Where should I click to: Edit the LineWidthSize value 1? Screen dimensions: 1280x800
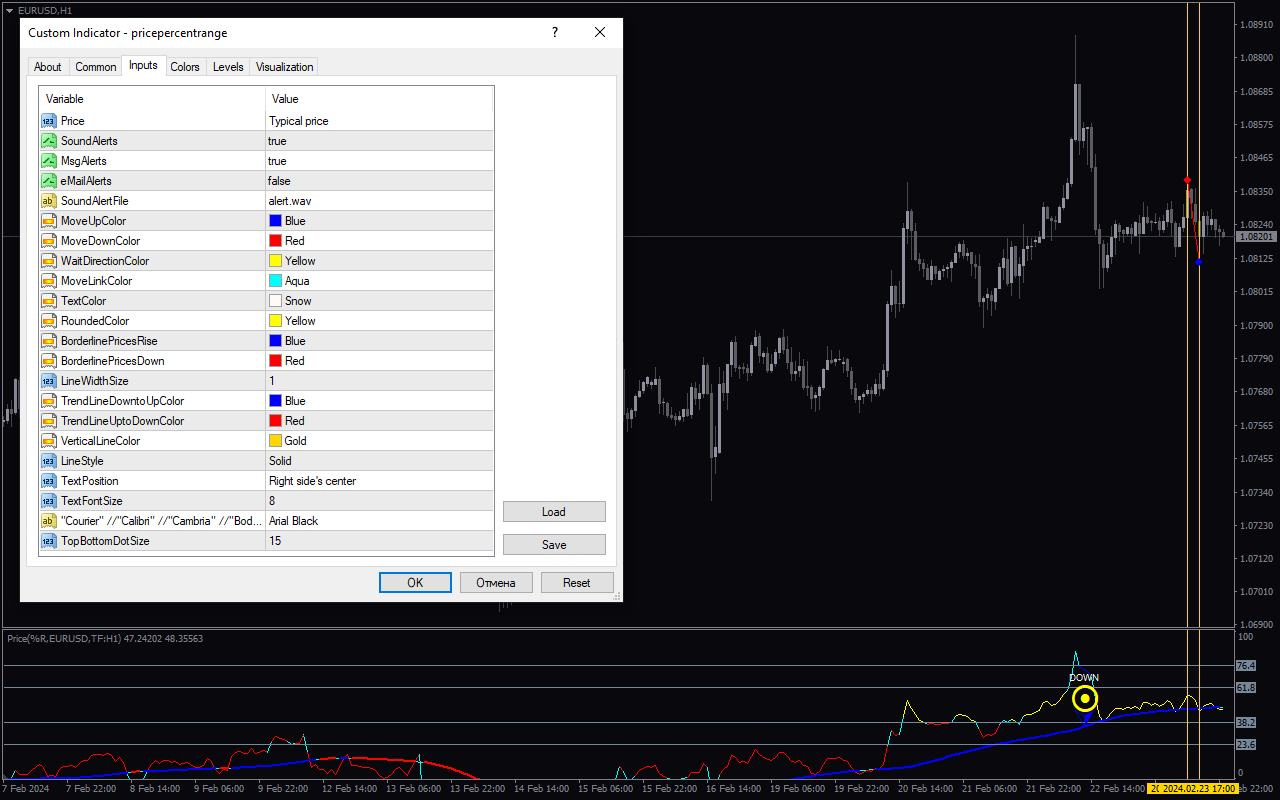380,381
